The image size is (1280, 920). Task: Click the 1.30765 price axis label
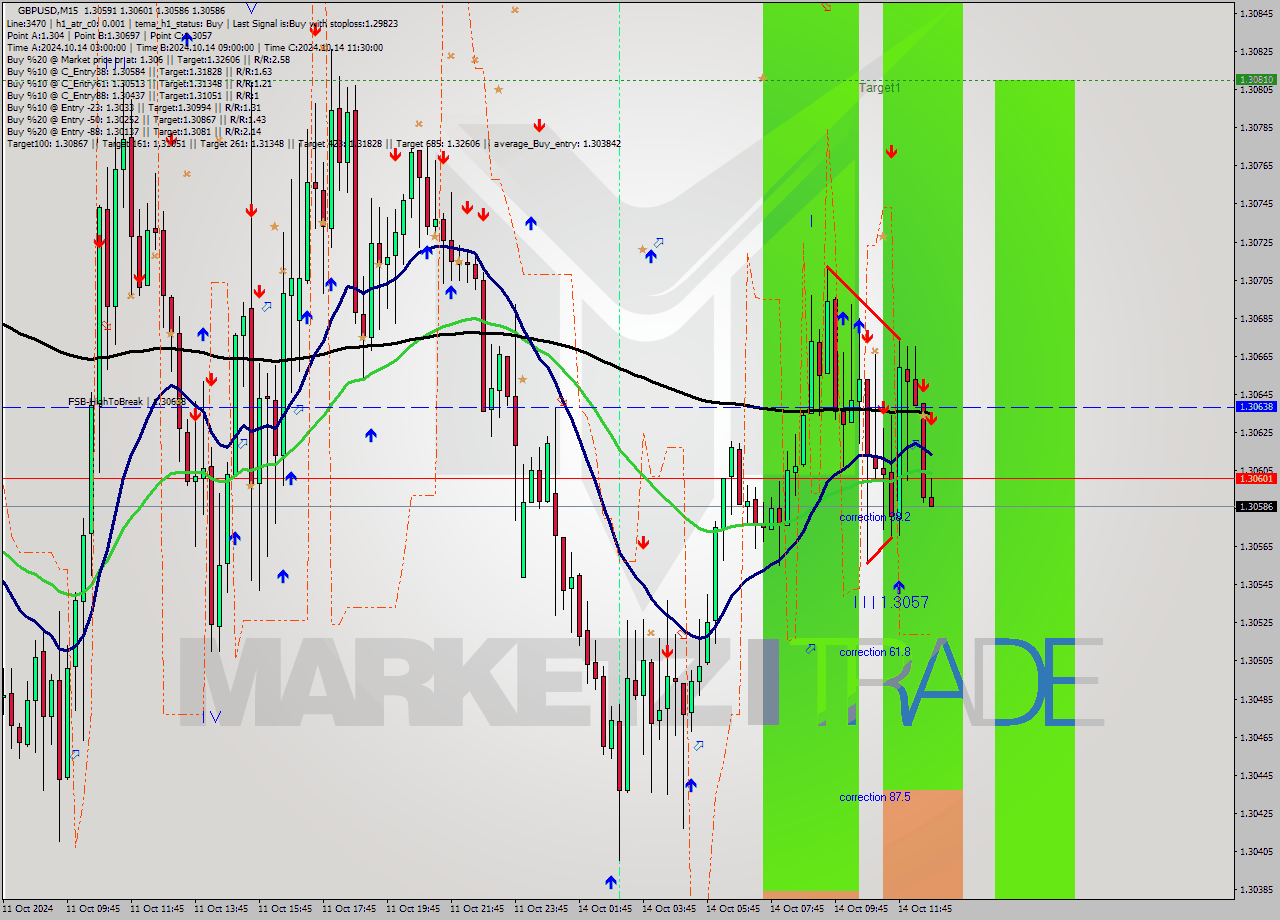pyautogui.click(x=1256, y=165)
